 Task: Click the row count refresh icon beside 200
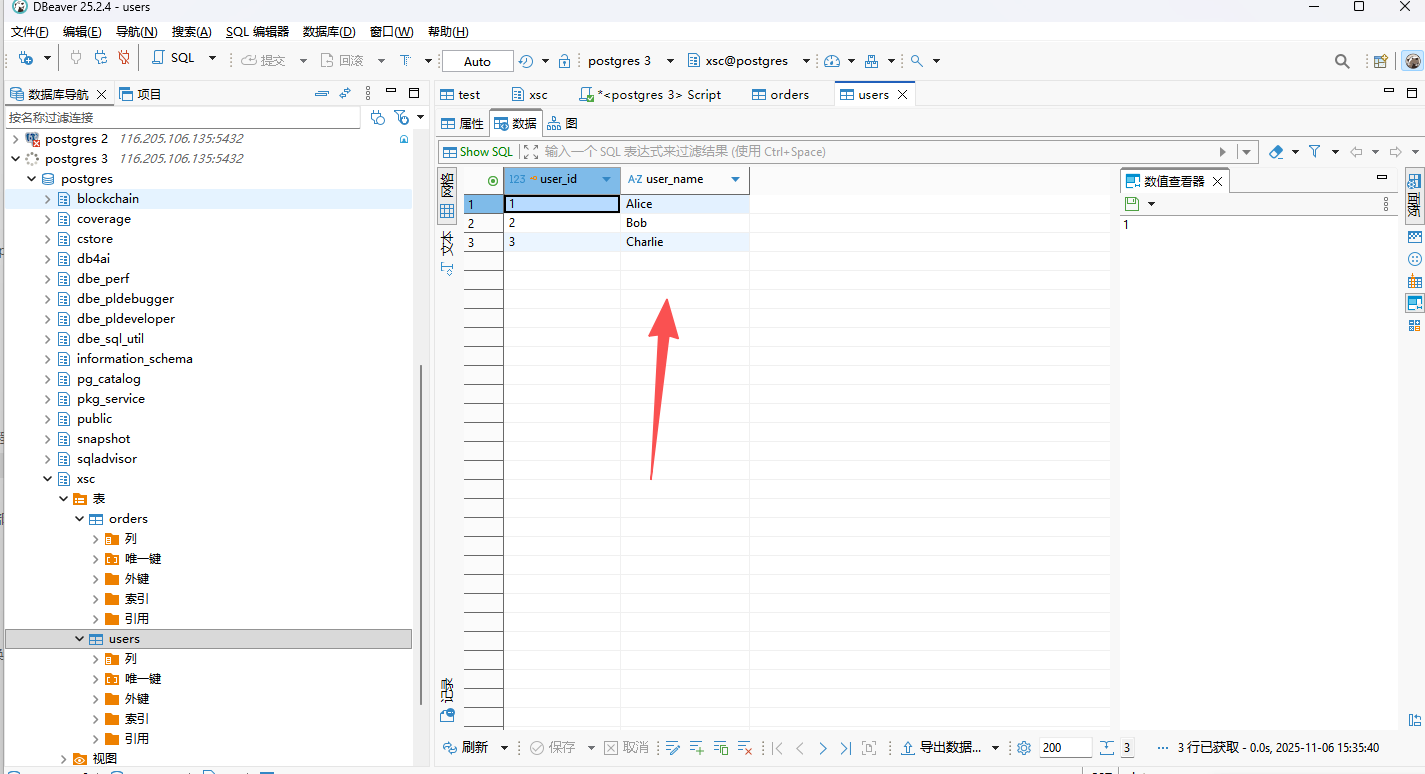click(1107, 748)
